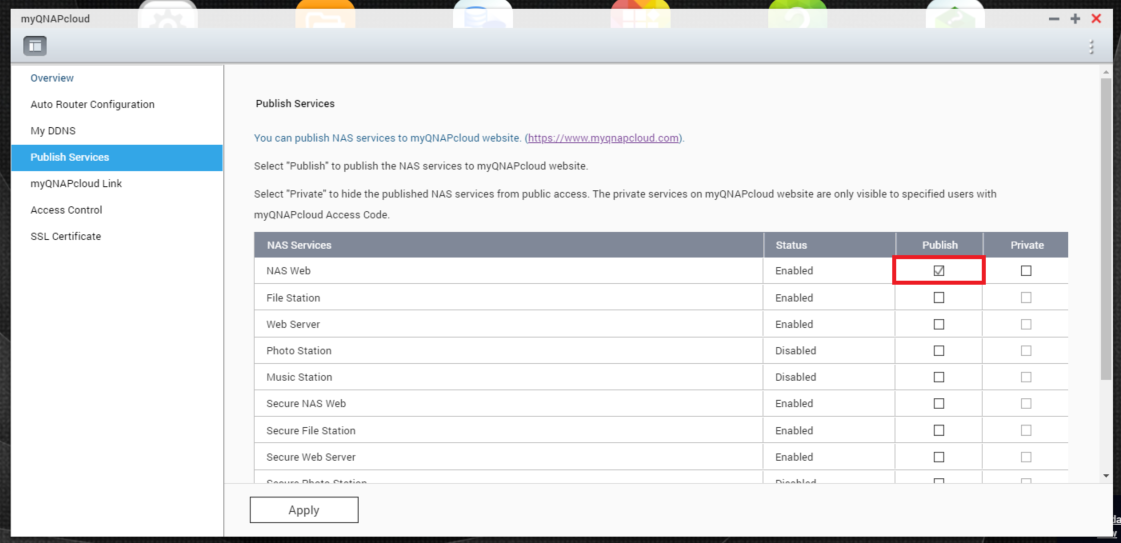Enable Publish for Secure NAS Web
This screenshot has width=1121, height=543.
(x=939, y=404)
